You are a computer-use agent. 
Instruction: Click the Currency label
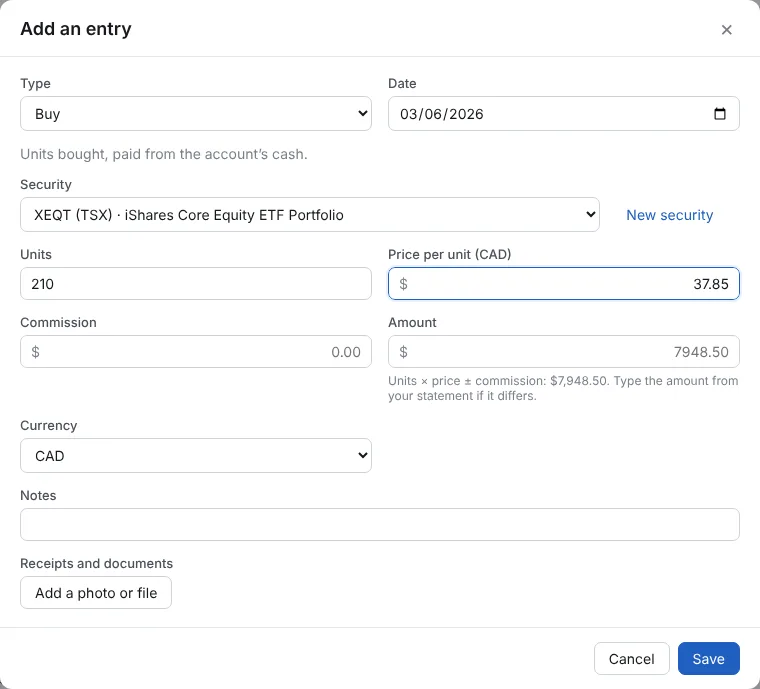tap(48, 425)
